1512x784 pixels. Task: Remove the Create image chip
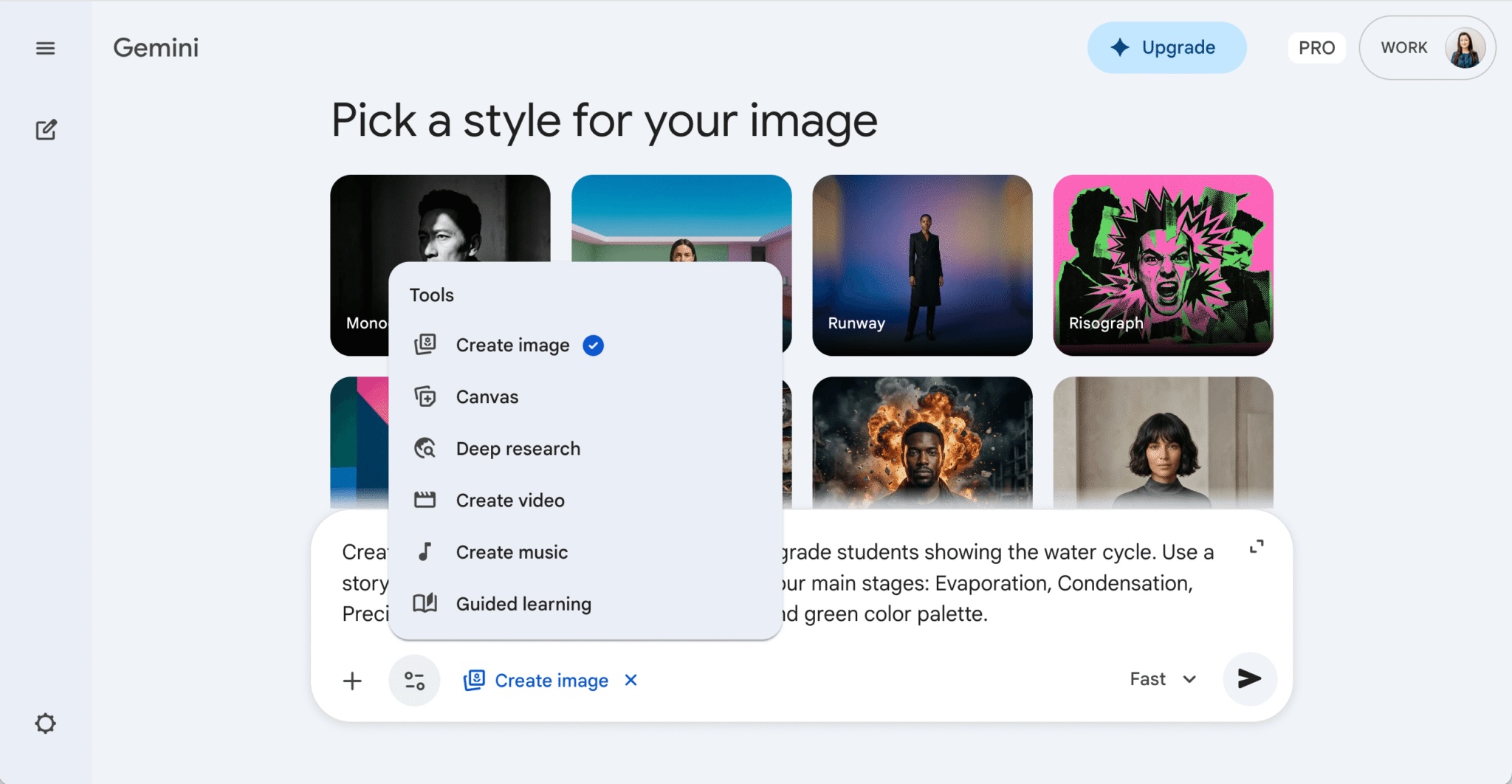point(630,680)
